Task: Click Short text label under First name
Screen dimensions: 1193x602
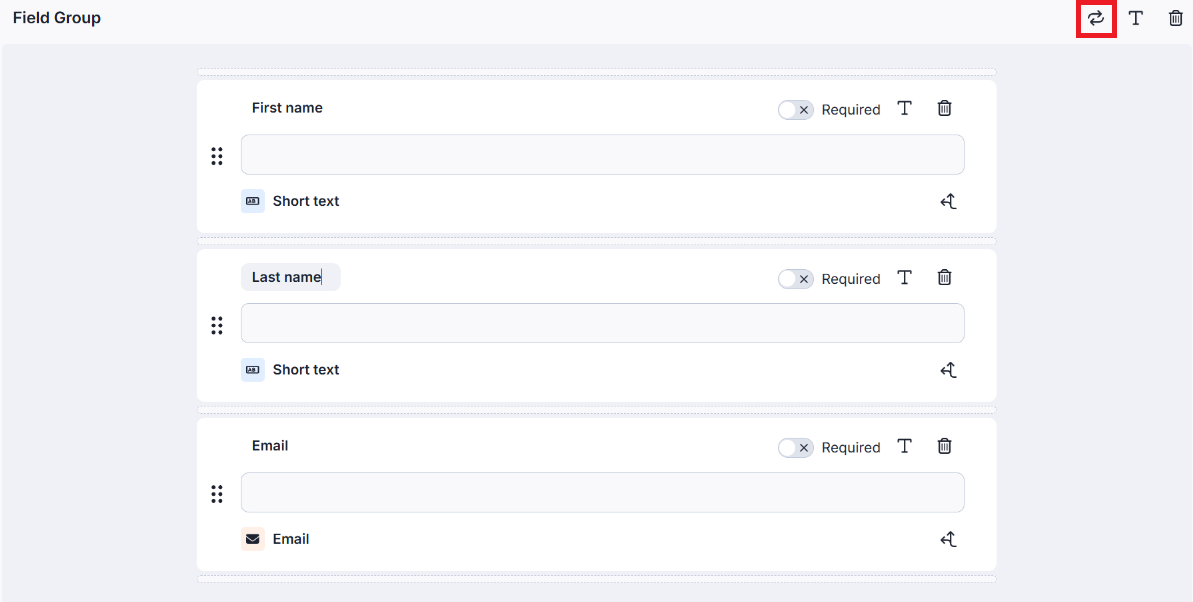Action: click(306, 201)
